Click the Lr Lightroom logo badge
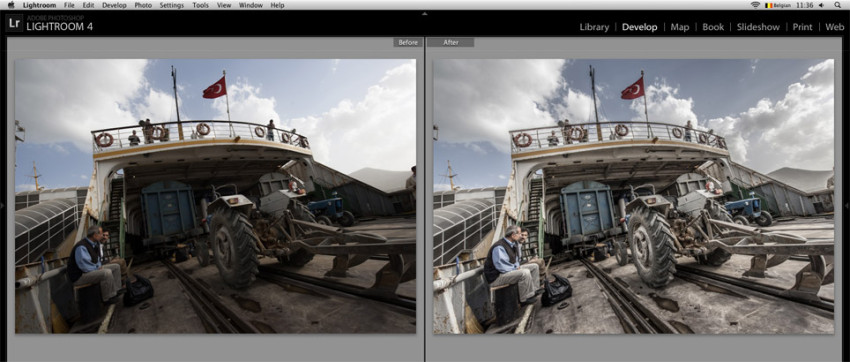 [x=14, y=23]
